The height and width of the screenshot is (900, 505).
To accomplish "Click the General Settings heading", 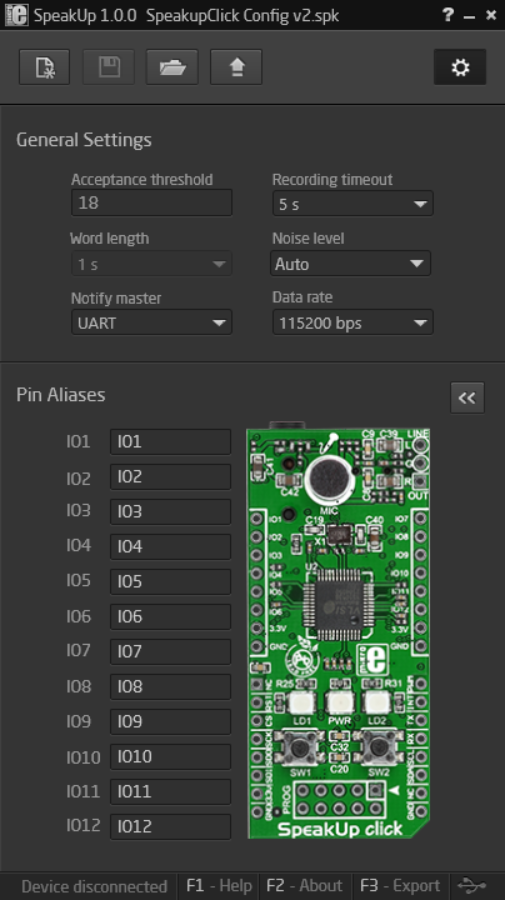I will click(x=84, y=139).
